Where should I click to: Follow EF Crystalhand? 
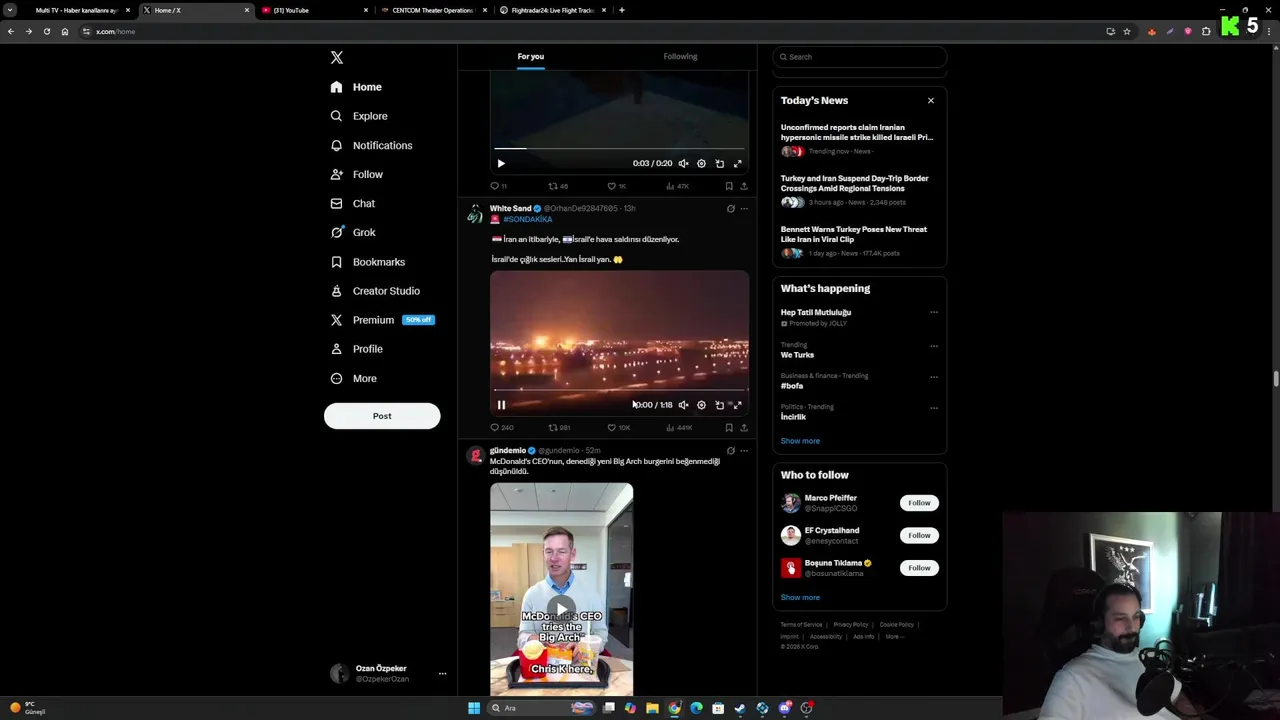(919, 535)
